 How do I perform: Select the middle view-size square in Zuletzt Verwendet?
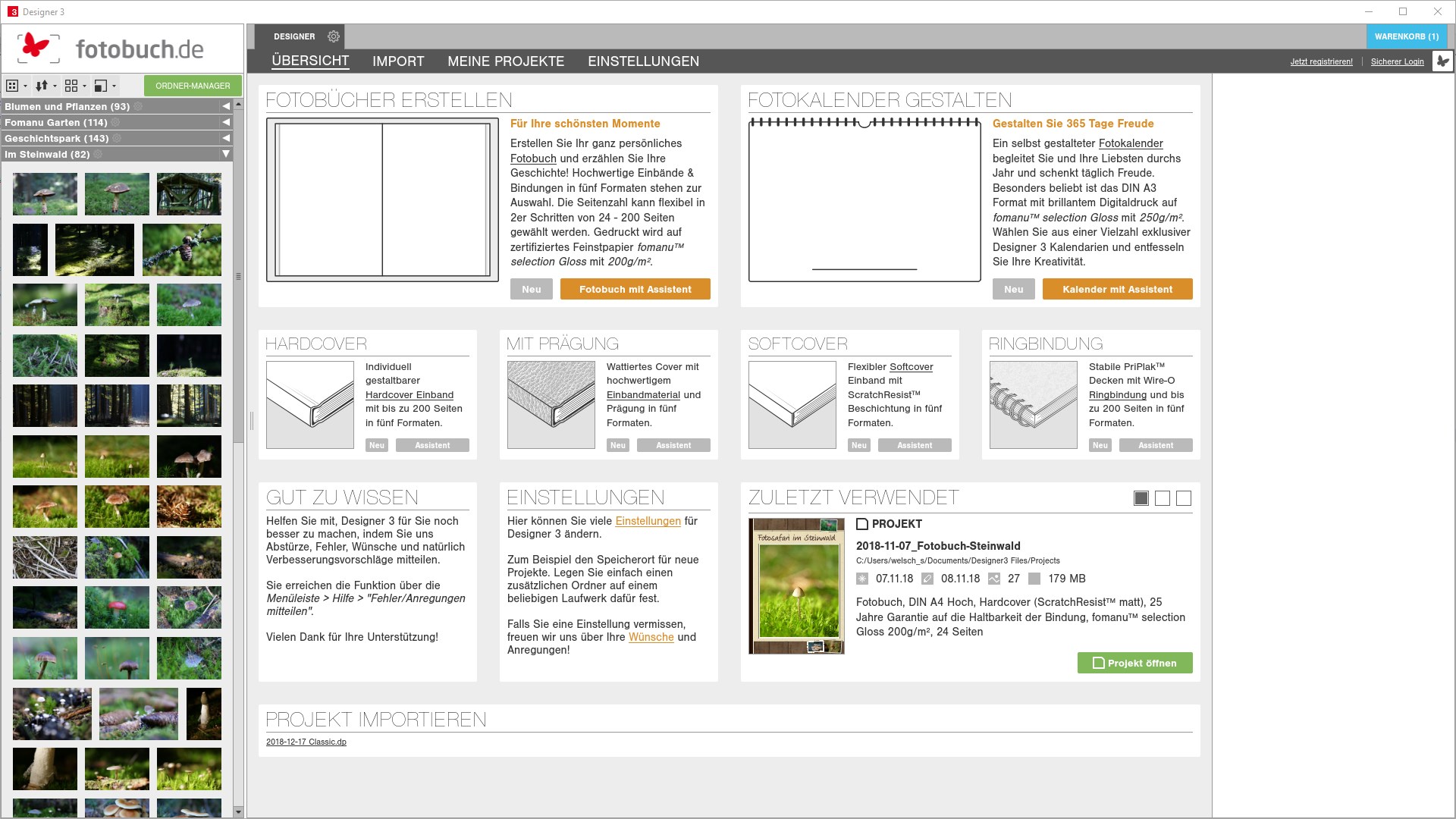[1163, 498]
